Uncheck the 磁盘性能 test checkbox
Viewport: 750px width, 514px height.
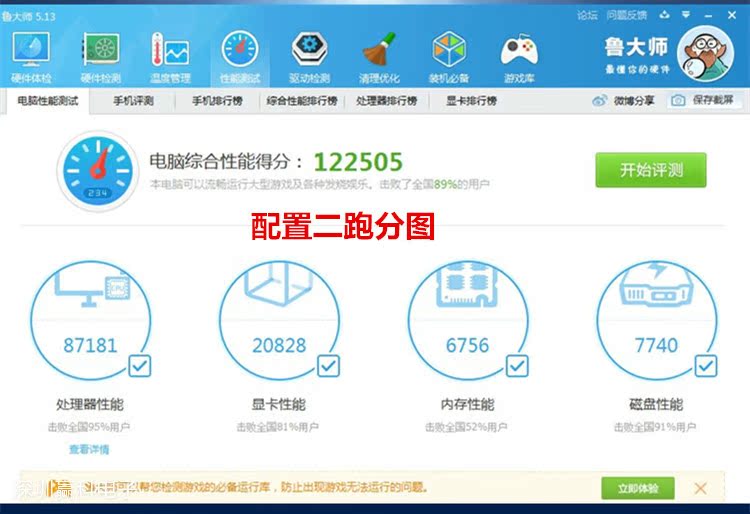(706, 366)
